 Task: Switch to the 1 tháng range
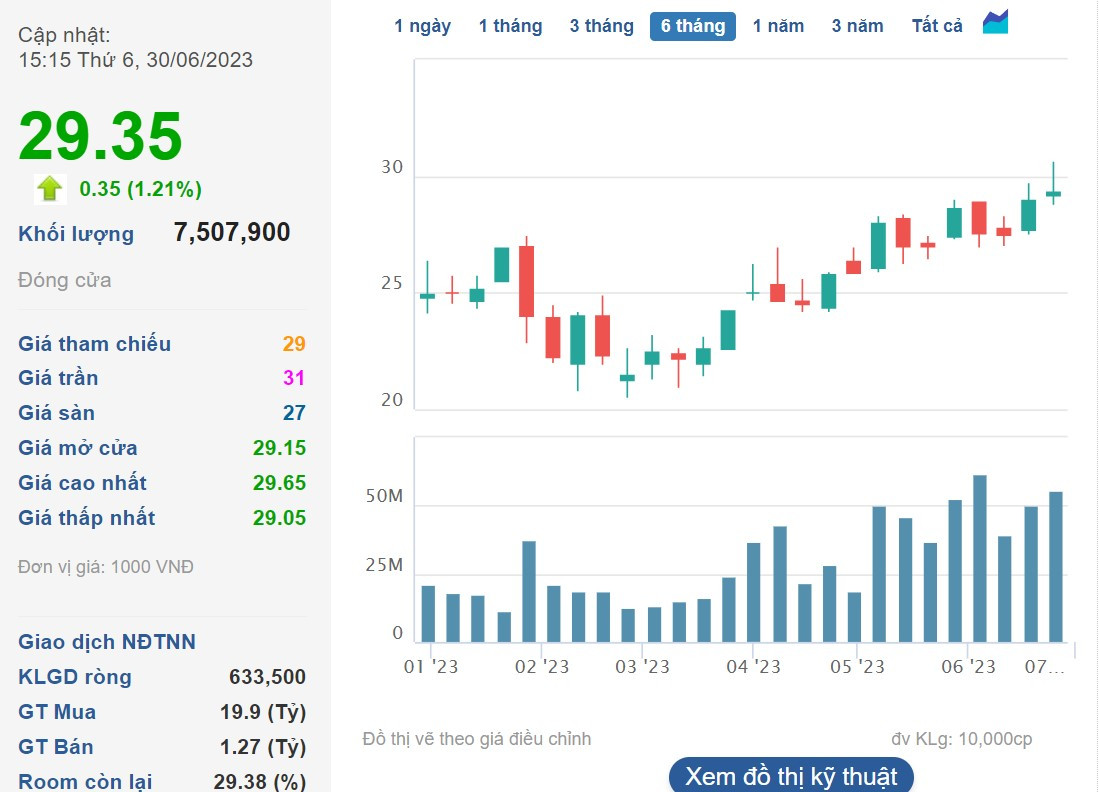click(x=510, y=26)
